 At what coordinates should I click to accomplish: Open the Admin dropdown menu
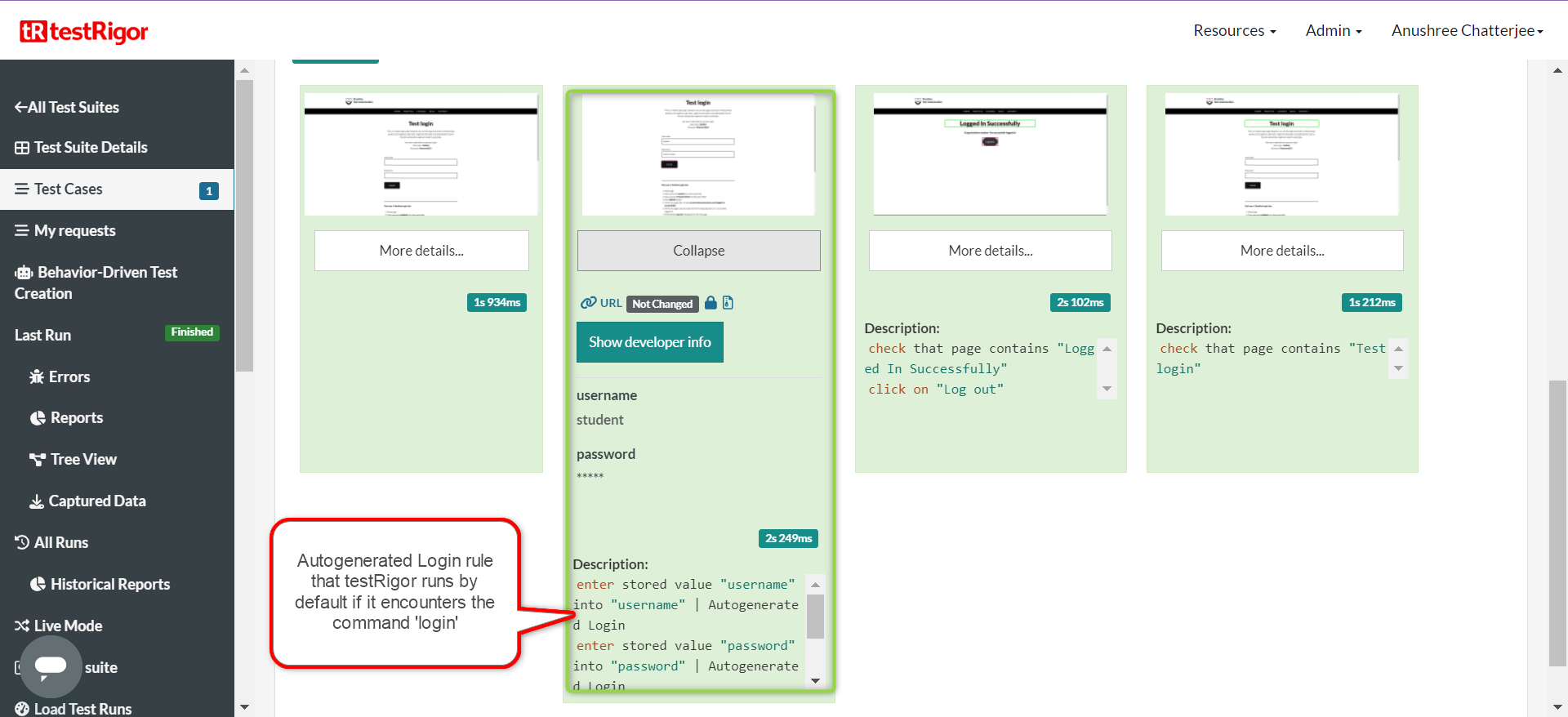(x=1333, y=30)
